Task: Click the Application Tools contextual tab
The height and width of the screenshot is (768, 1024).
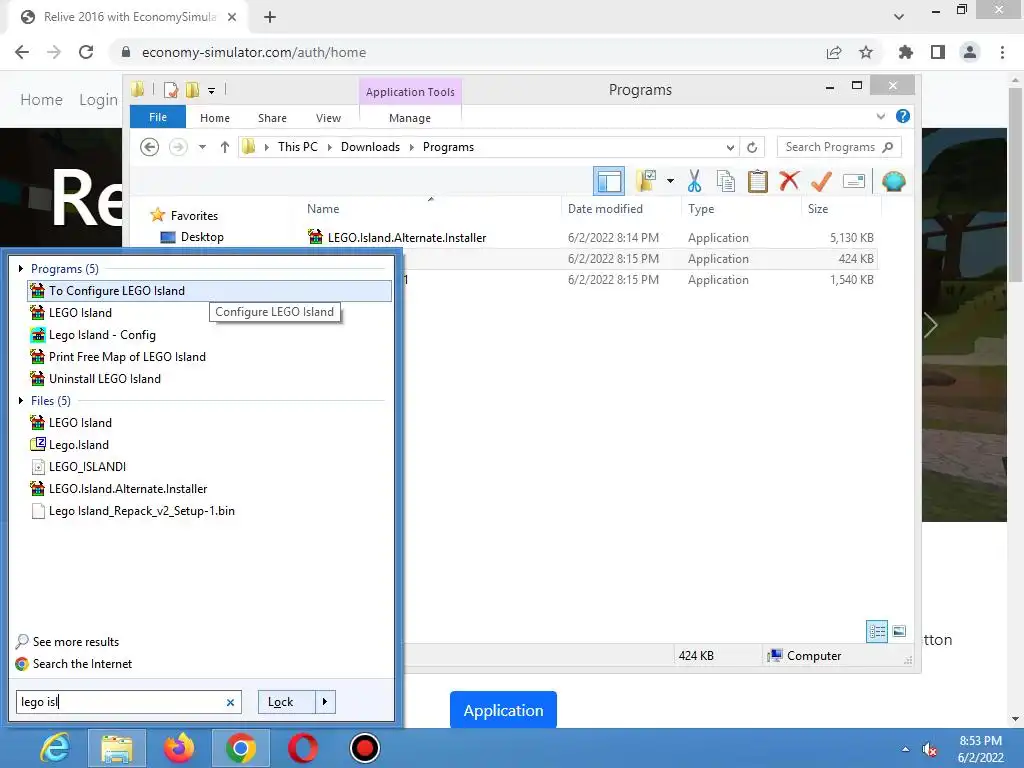Action: pyautogui.click(x=410, y=91)
